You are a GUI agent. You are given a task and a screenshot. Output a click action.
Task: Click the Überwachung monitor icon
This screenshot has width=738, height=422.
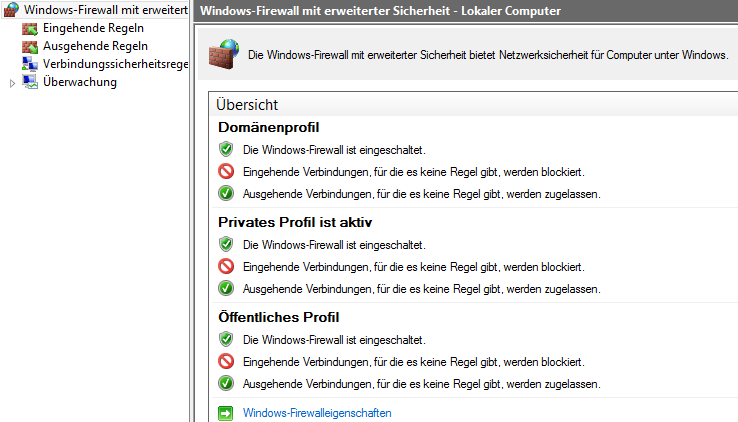pos(29,82)
